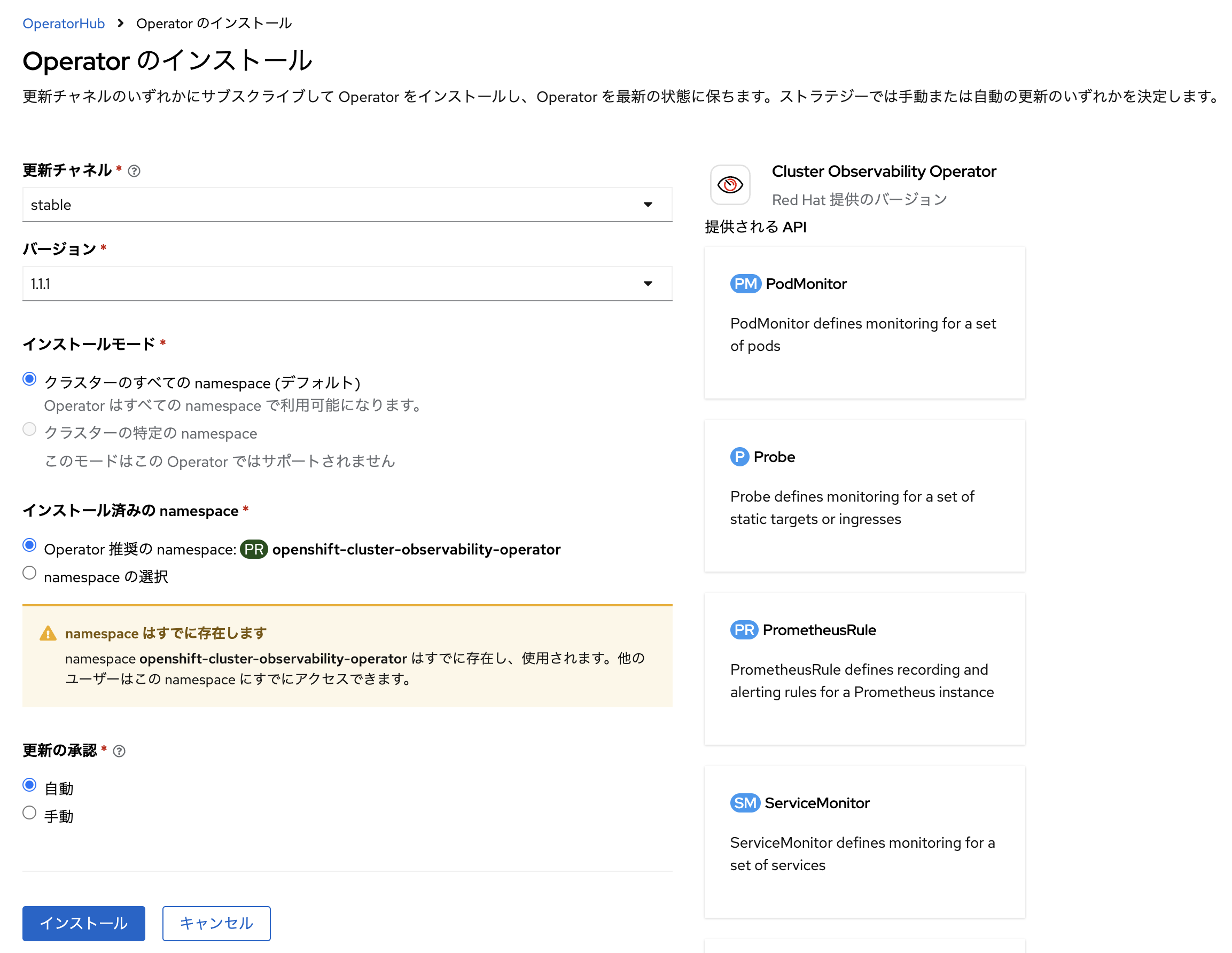
Task: Click the PR badge of PrometheusRule
Action: pyautogui.click(x=744, y=630)
